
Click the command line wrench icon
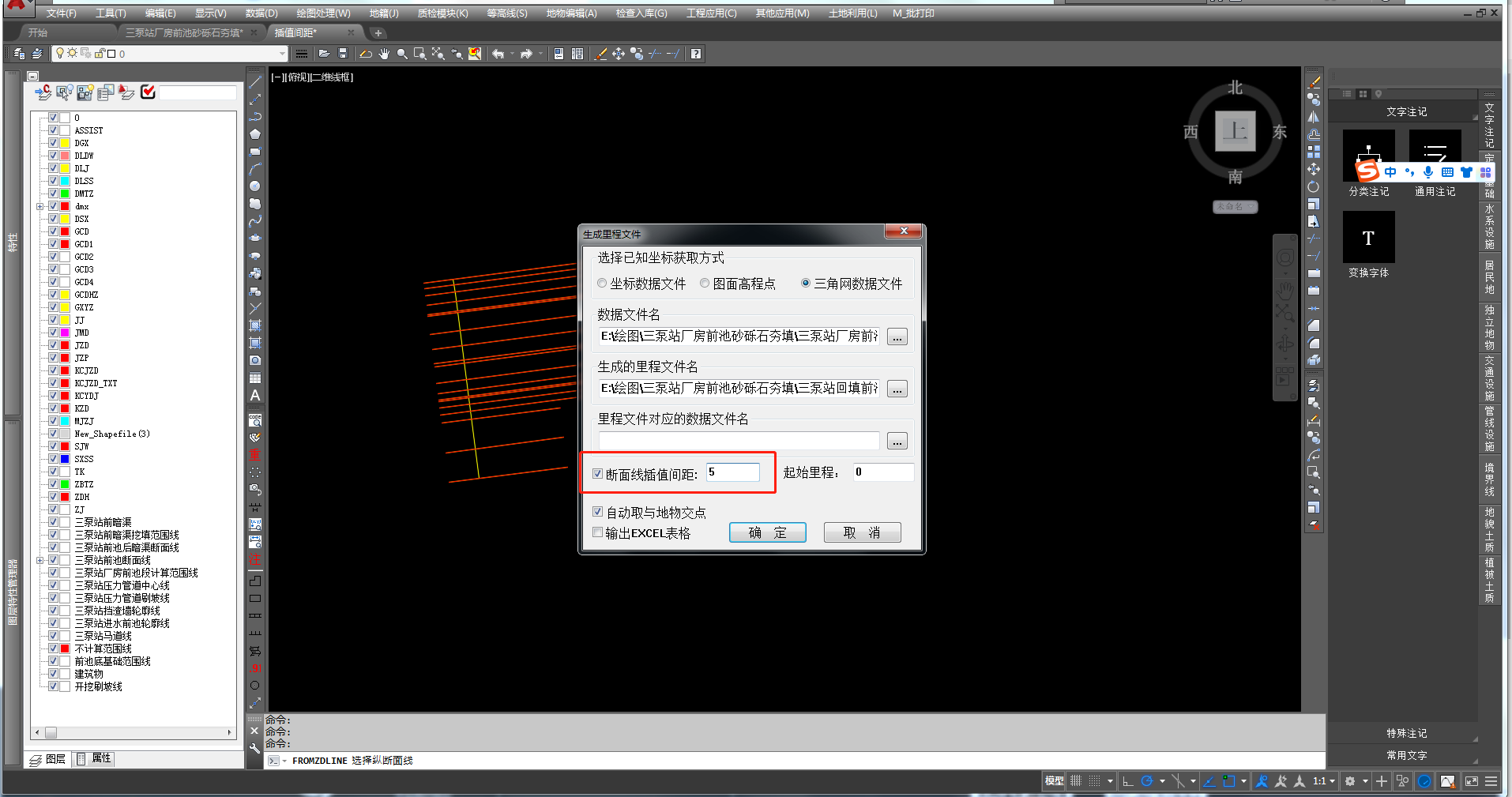coord(254,747)
